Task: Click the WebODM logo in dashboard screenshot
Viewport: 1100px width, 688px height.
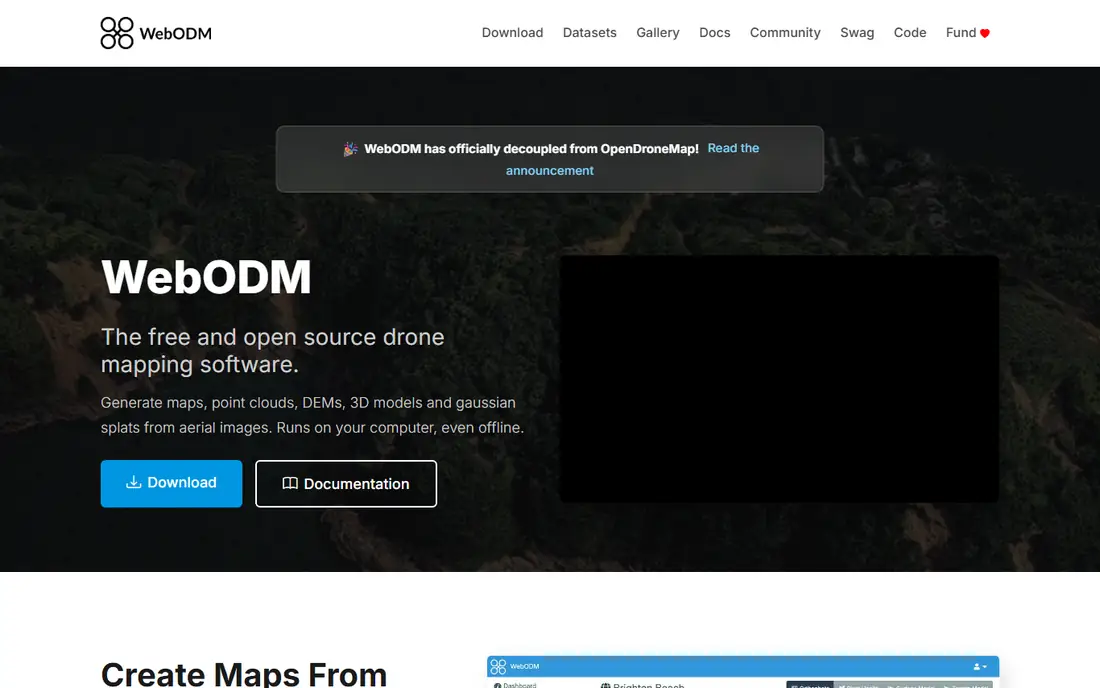Action: pyautogui.click(x=498, y=666)
